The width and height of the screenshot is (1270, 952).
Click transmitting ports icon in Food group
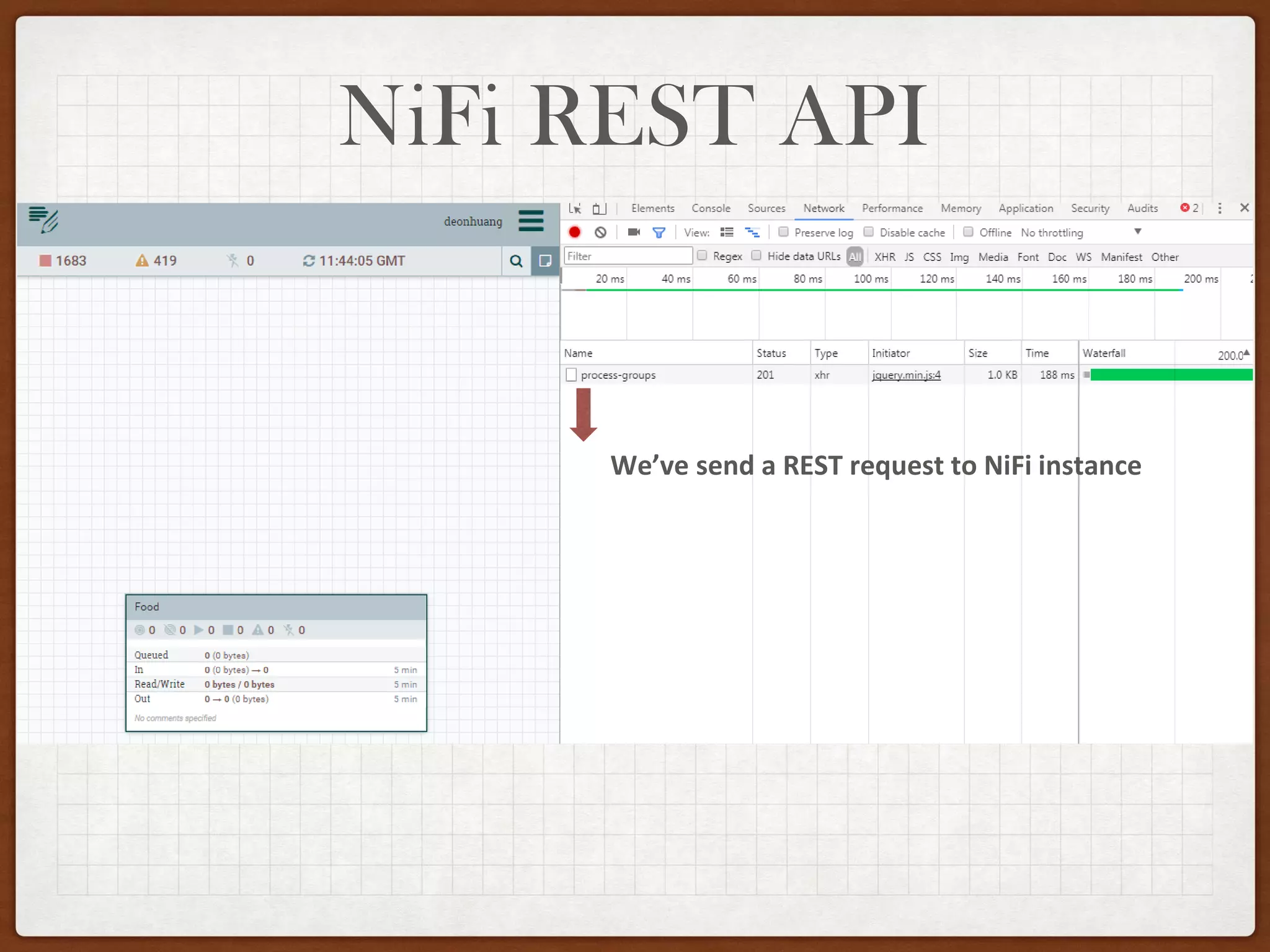(140, 630)
